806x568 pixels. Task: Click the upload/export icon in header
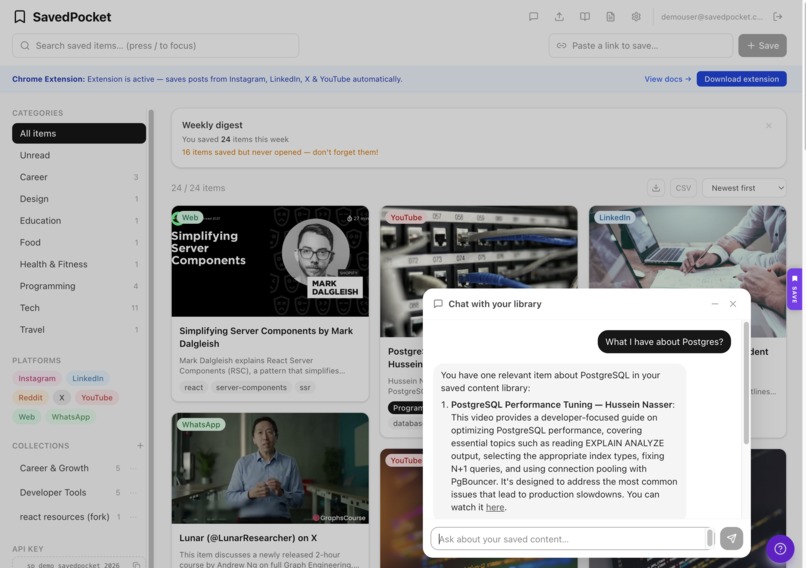coord(559,16)
